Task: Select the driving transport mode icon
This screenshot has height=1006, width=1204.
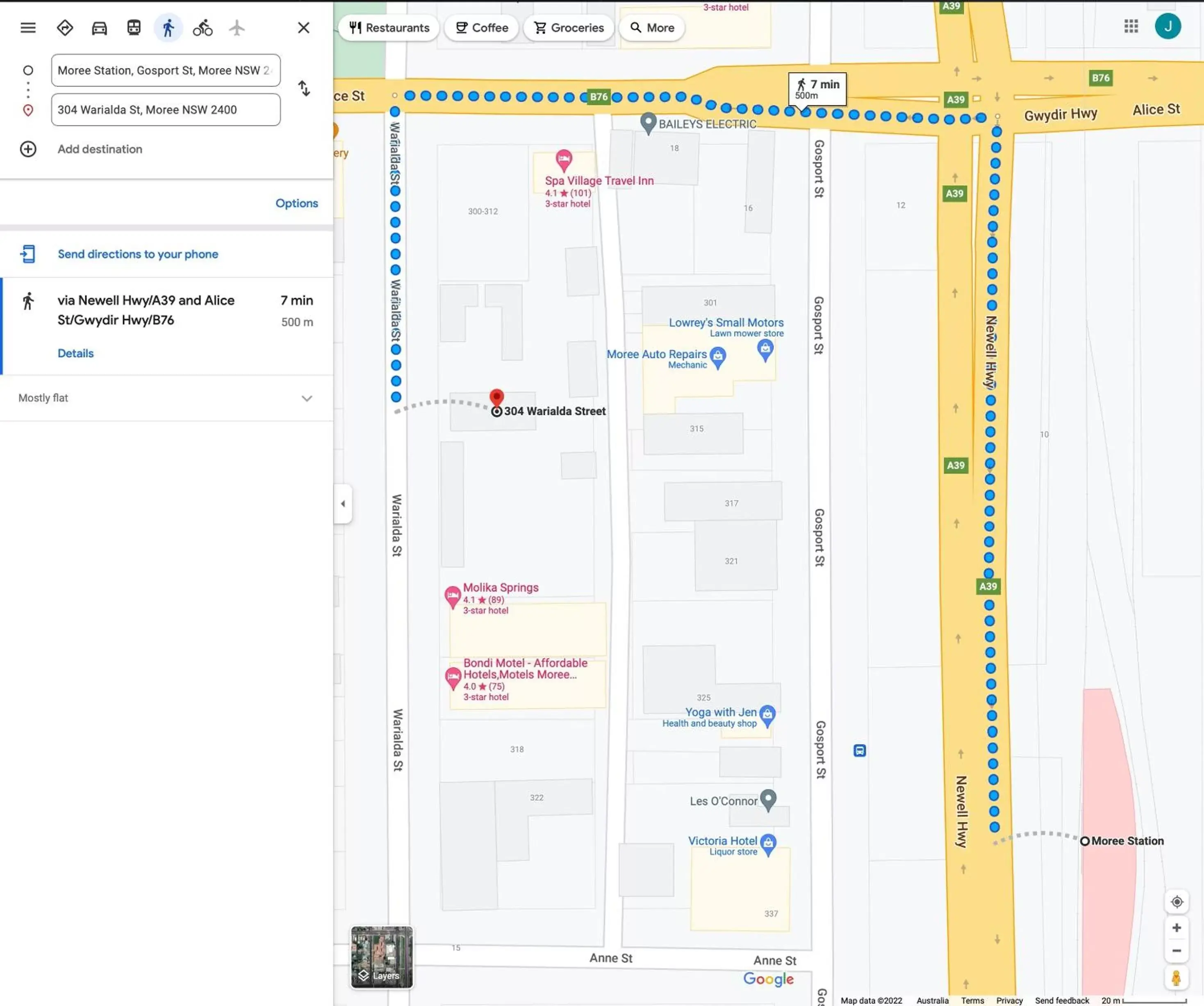Action: (98, 27)
